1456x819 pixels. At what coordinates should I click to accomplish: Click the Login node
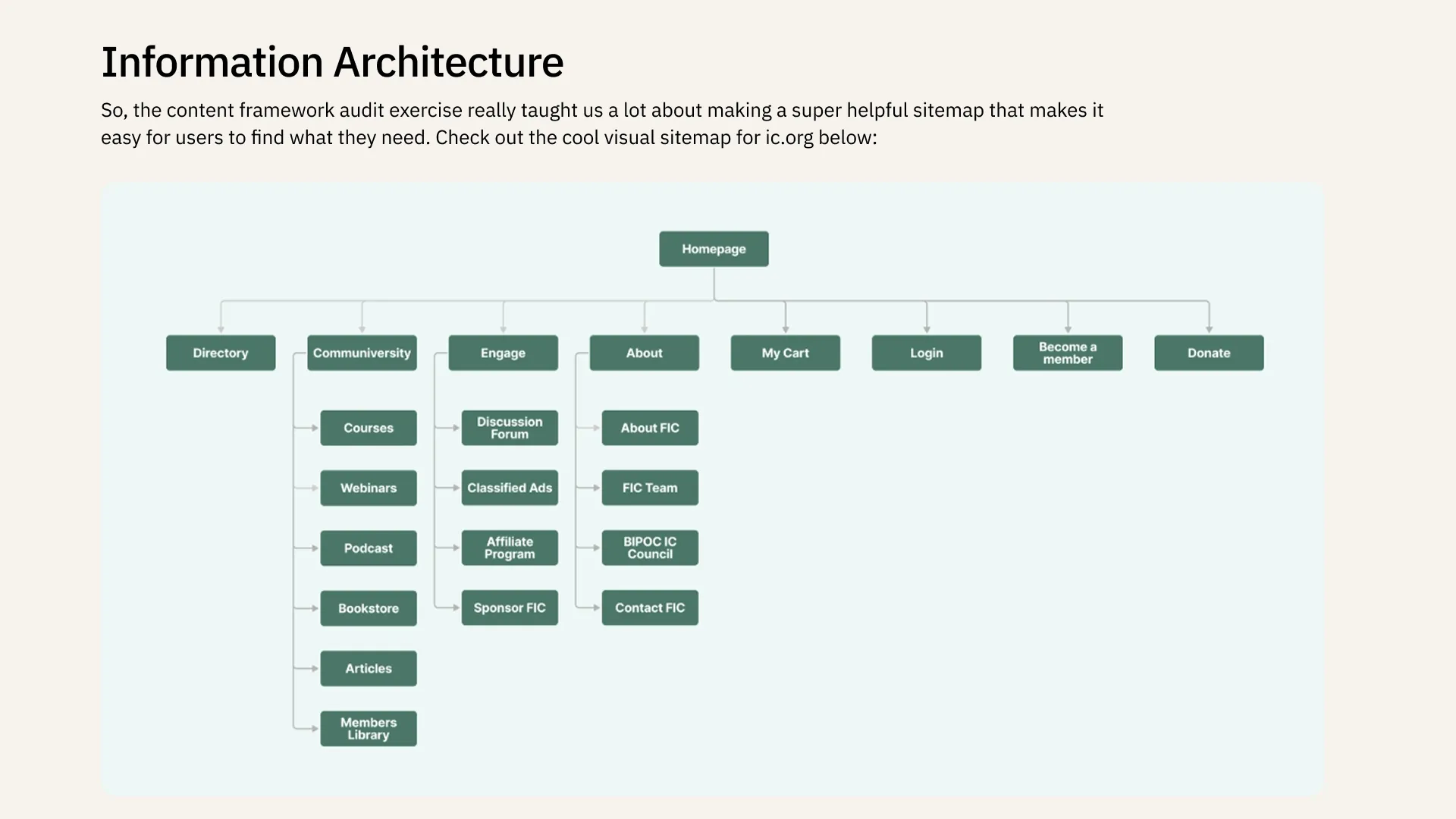[926, 353]
